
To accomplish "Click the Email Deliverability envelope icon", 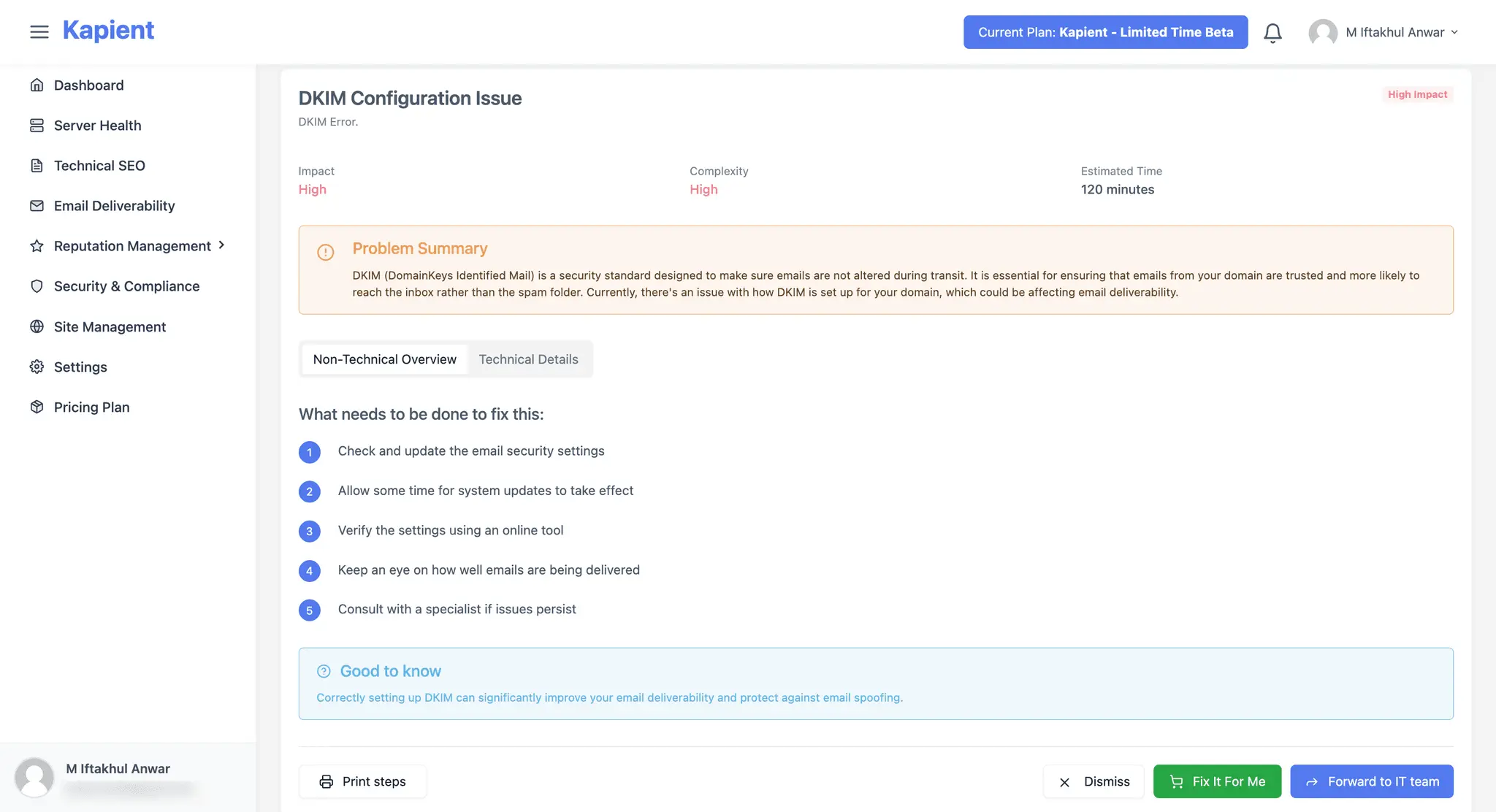I will click(x=37, y=205).
